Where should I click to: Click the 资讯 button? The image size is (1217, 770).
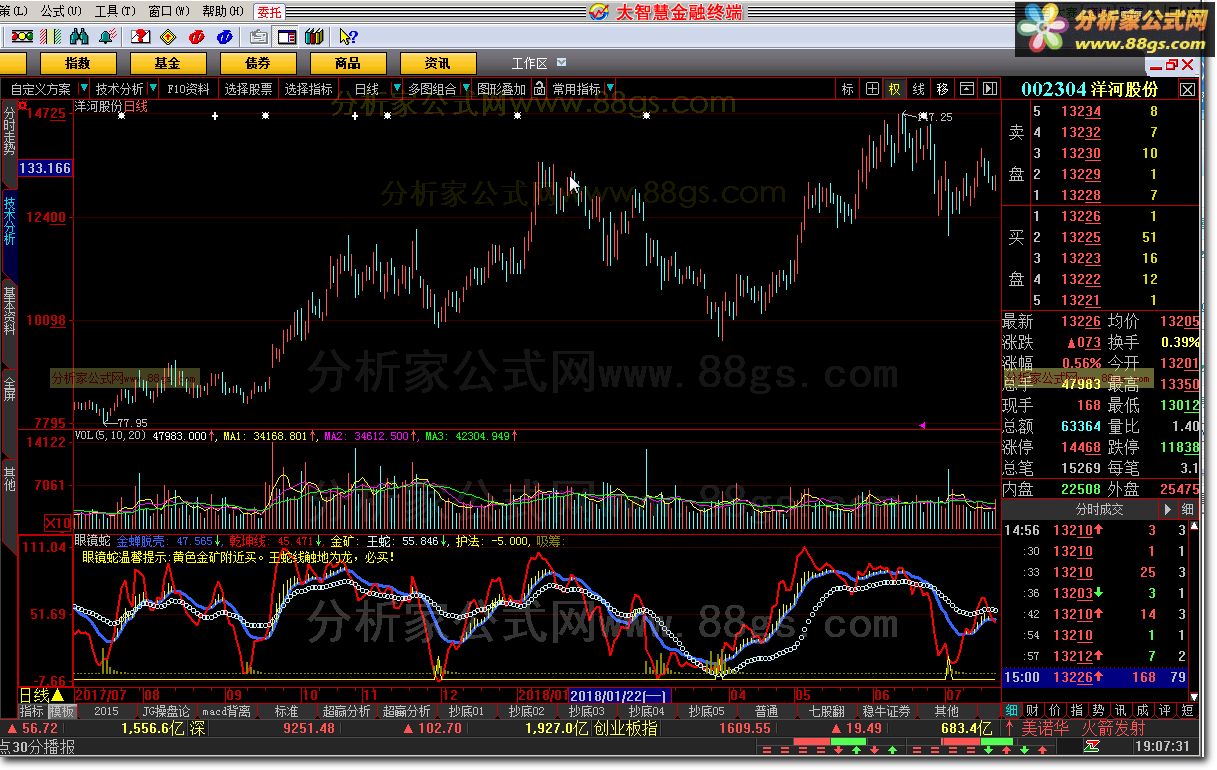pos(437,63)
